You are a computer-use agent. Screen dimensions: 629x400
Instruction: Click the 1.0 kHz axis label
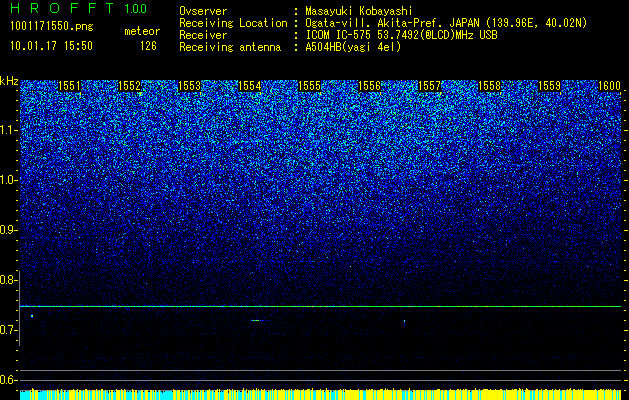[8, 180]
